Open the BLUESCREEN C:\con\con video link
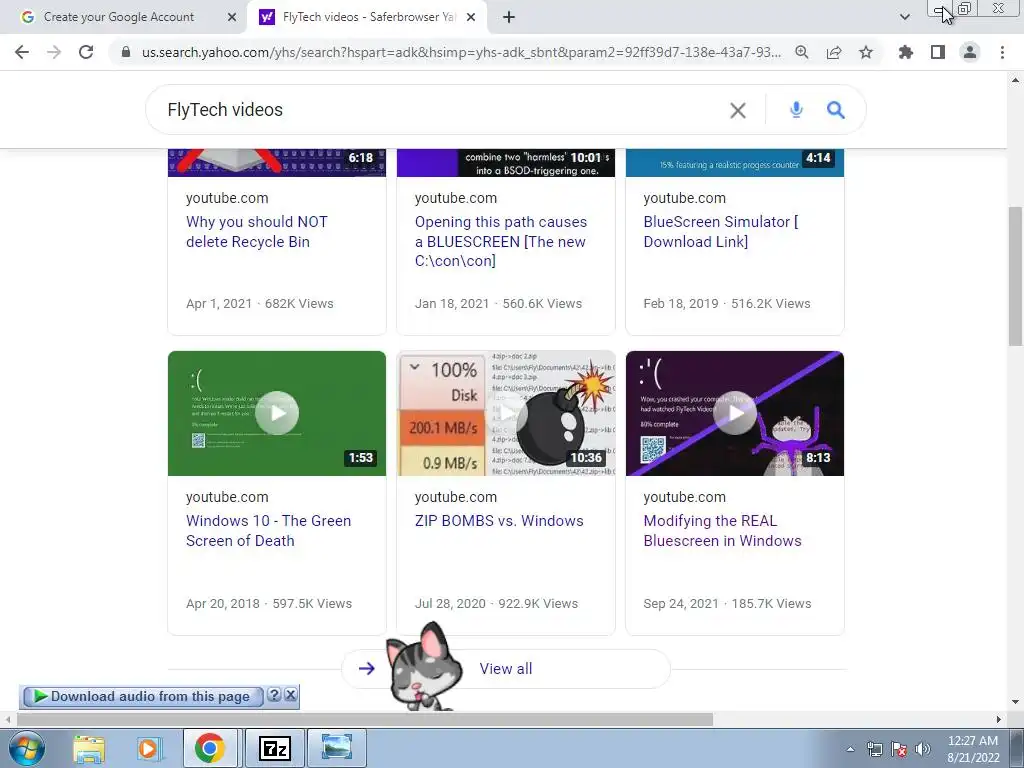 point(501,242)
